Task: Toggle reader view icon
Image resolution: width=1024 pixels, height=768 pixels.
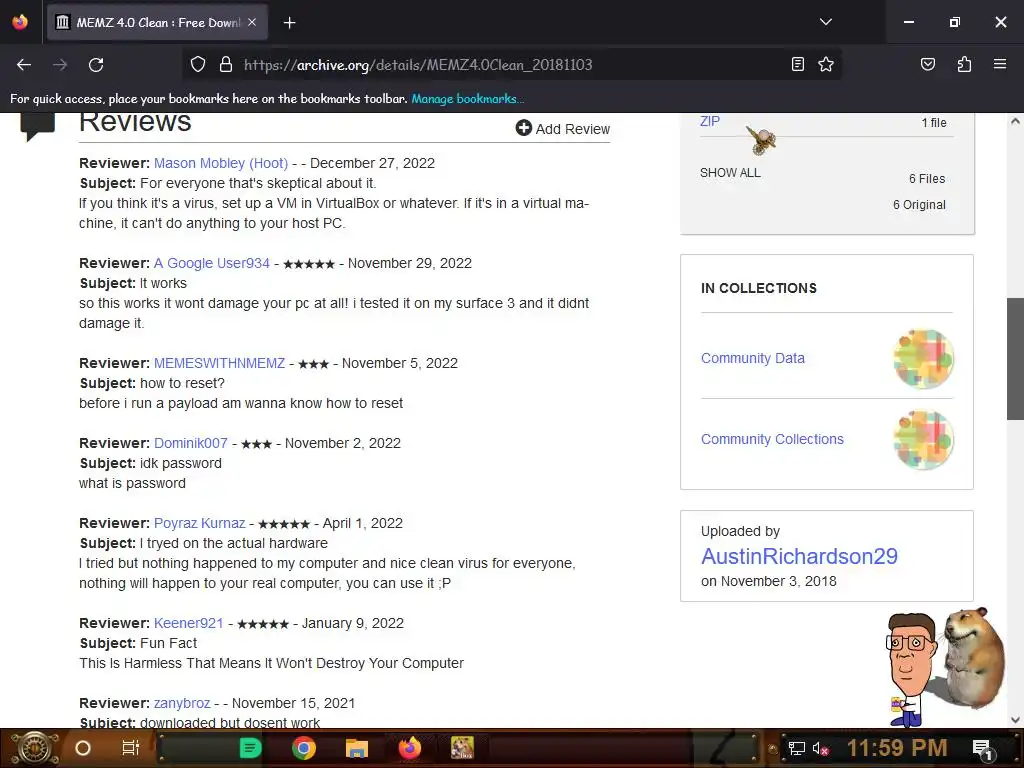Action: coord(797,65)
